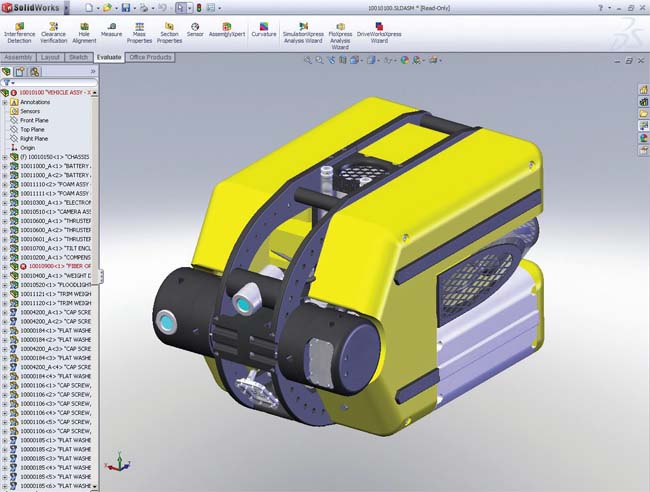Start FloXpress Analysis Wizard
The height and width of the screenshot is (492, 650).
pyautogui.click(x=340, y=36)
